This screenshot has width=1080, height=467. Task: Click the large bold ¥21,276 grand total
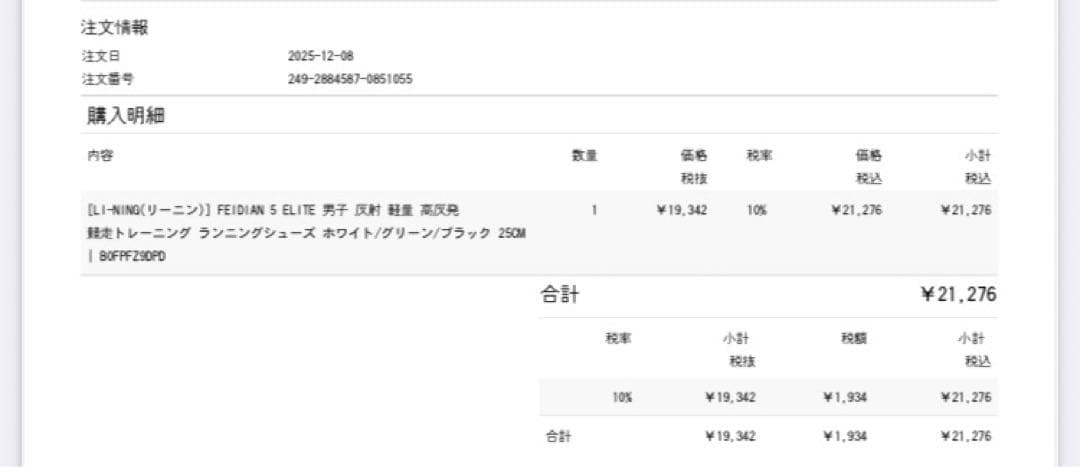(x=958, y=295)
